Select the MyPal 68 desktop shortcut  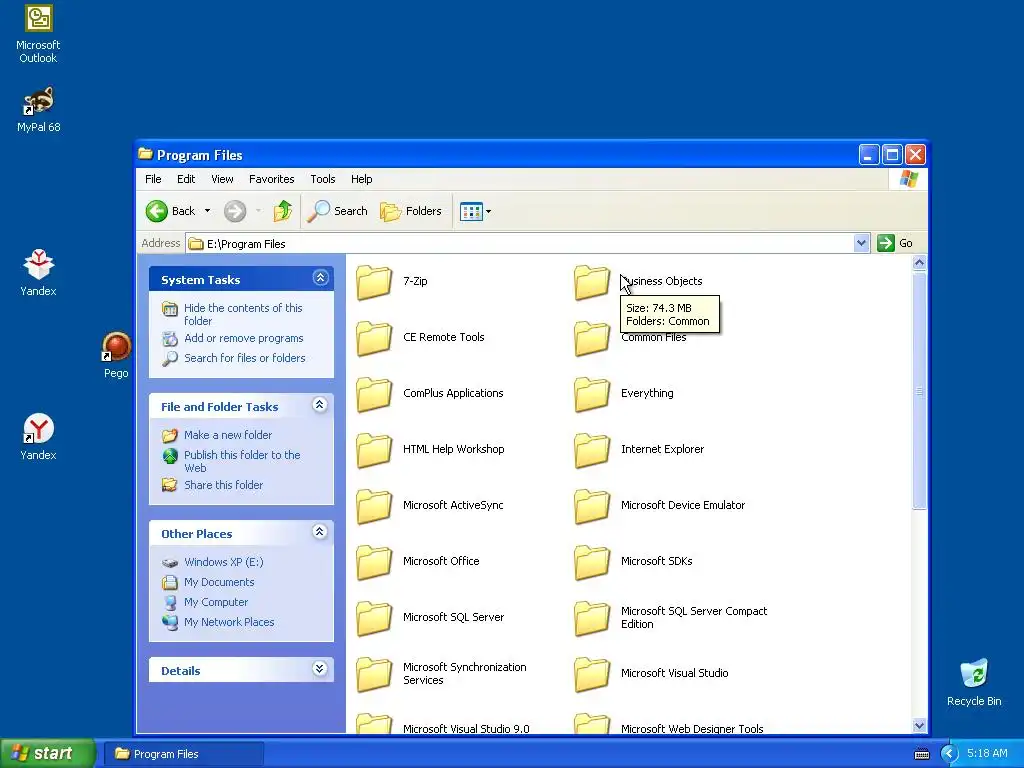point(39,110)
